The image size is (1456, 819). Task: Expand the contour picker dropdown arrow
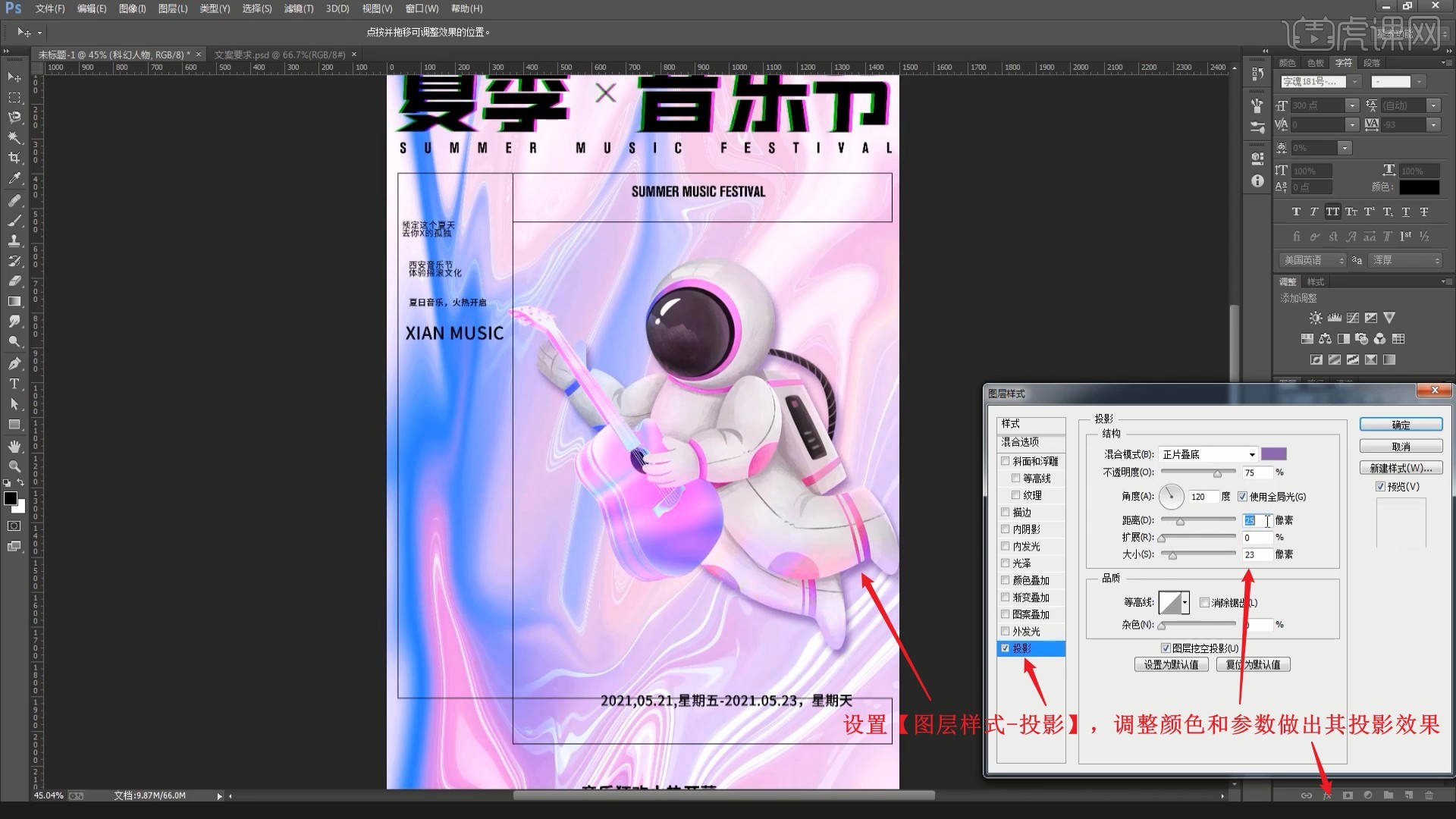click(x=1185, y=603)
